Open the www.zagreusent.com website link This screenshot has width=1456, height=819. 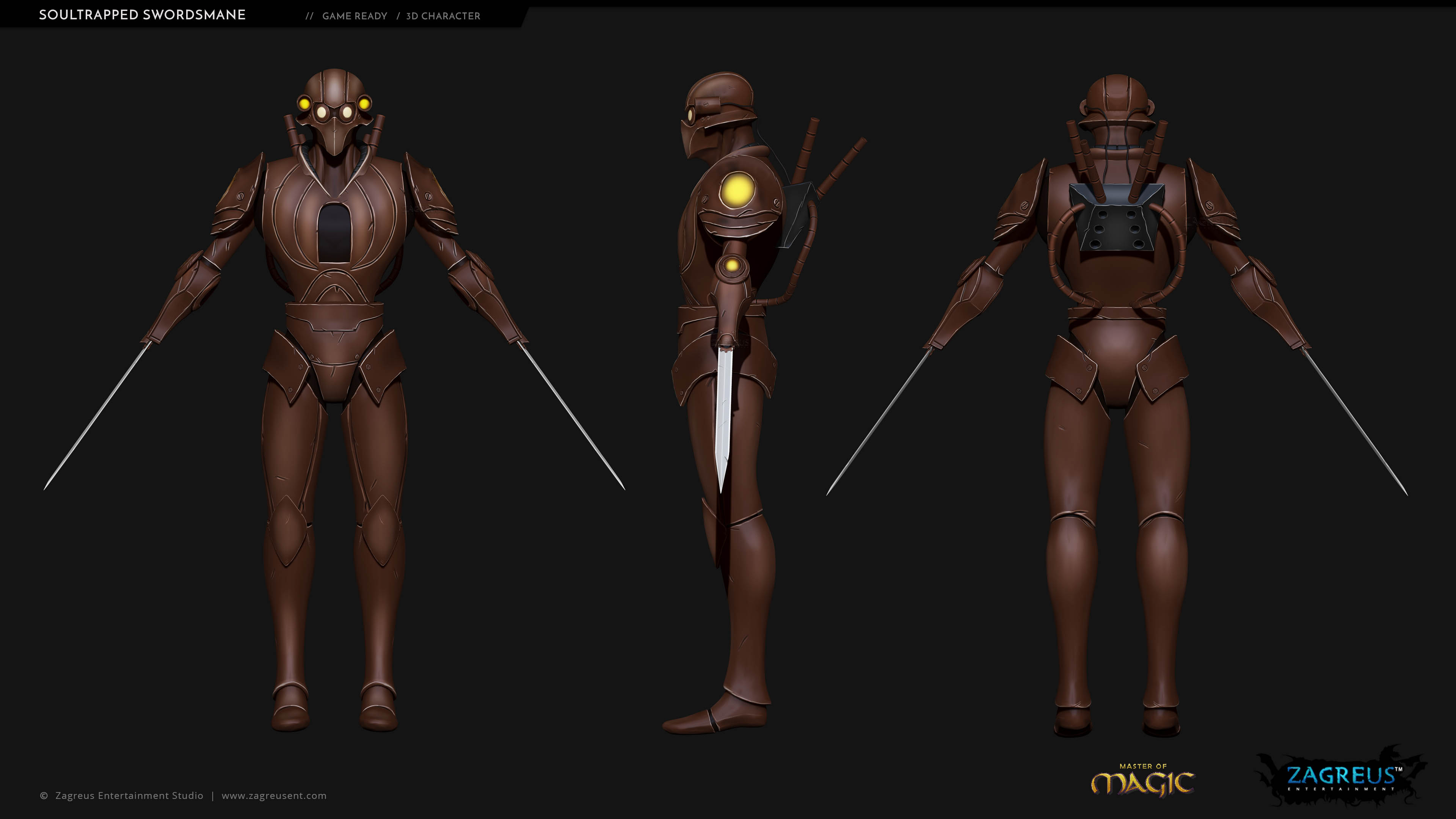point(273,795)
